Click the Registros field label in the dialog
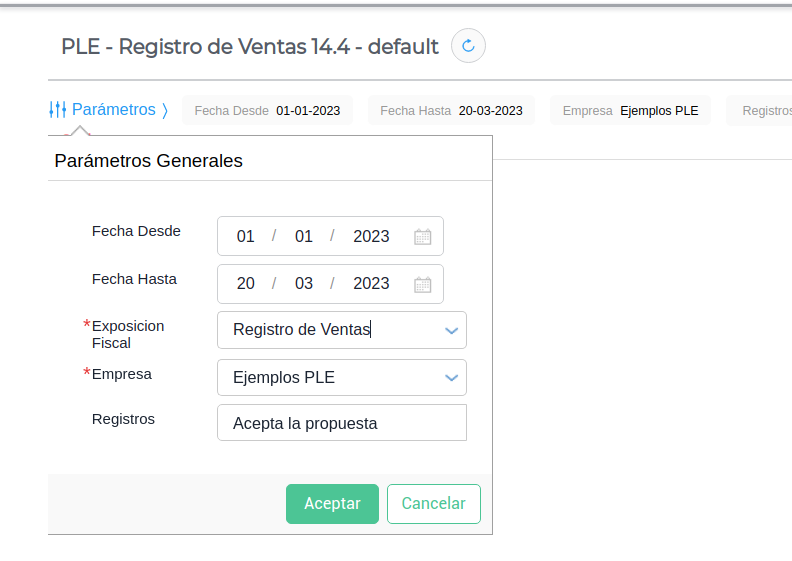The width and height of the screenshot is (792, 561). [123, 419]
